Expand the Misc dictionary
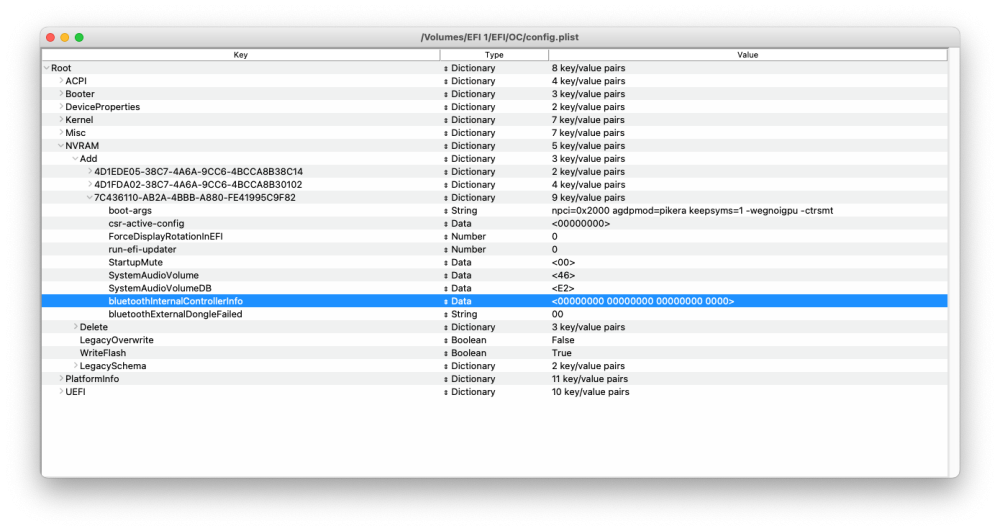The width and height of the screenshot is (1000, 531). point(61,133)
